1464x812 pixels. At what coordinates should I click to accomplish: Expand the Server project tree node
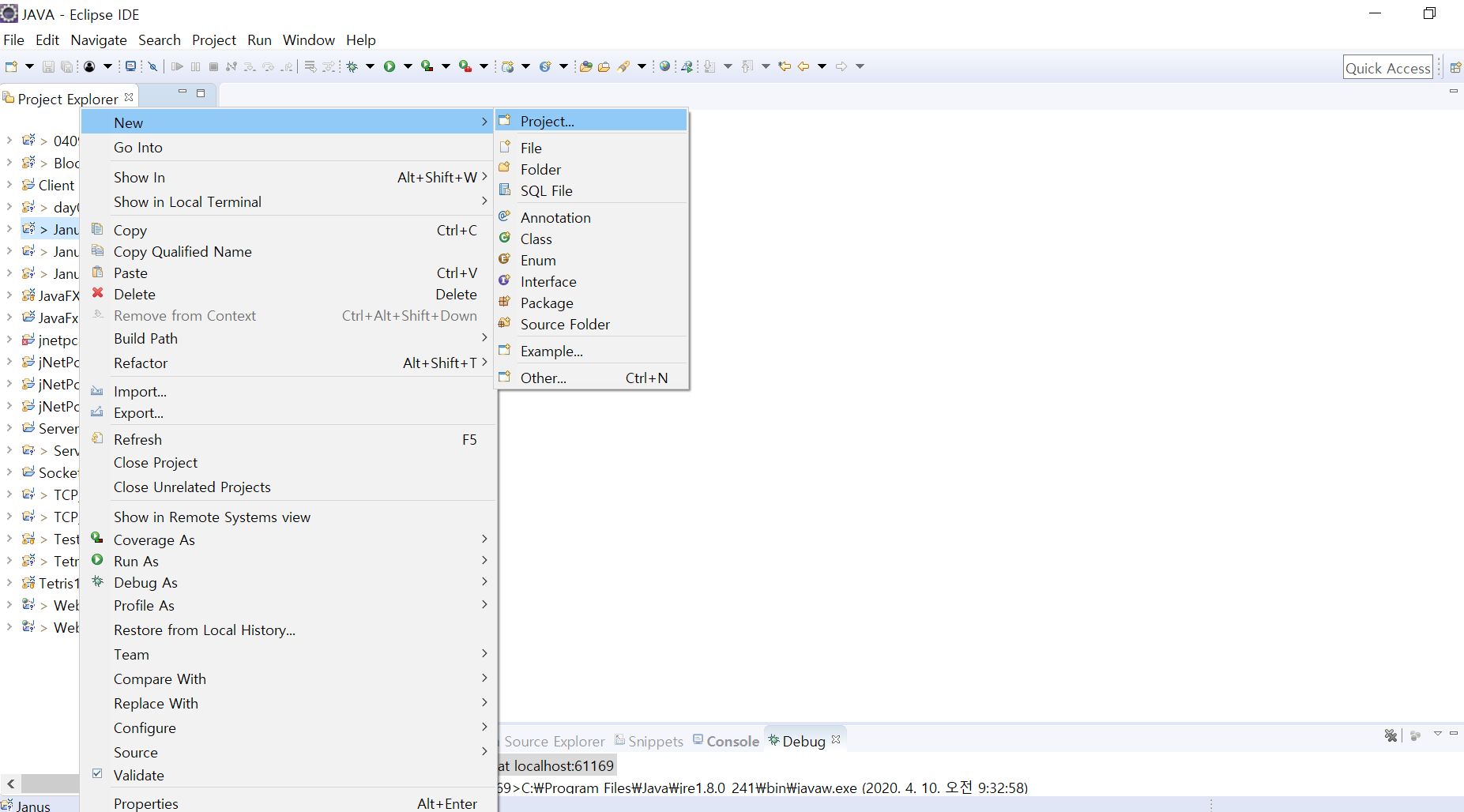[9, 427]
